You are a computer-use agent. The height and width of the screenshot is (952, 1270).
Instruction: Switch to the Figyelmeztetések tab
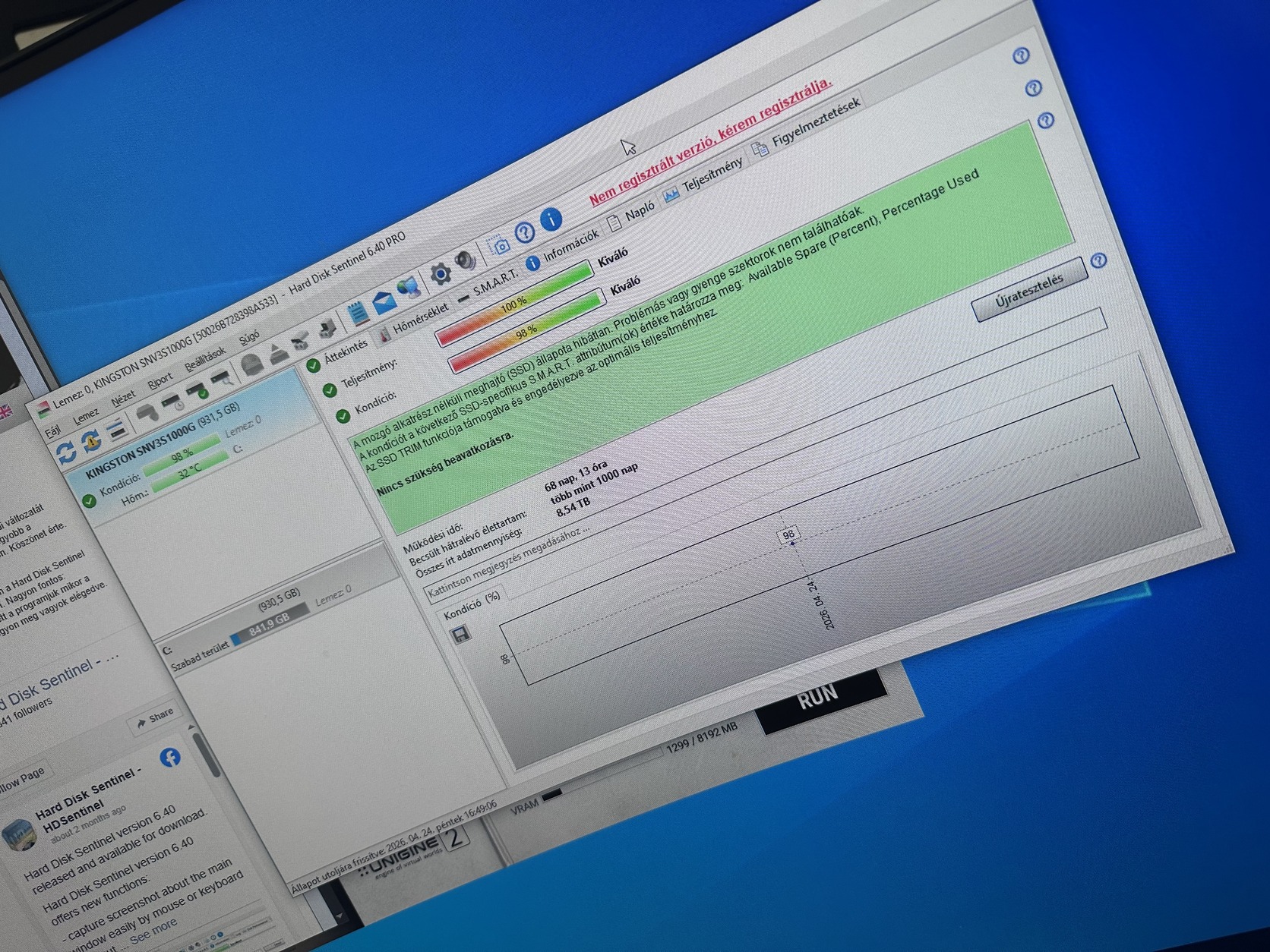click(806, 126)
